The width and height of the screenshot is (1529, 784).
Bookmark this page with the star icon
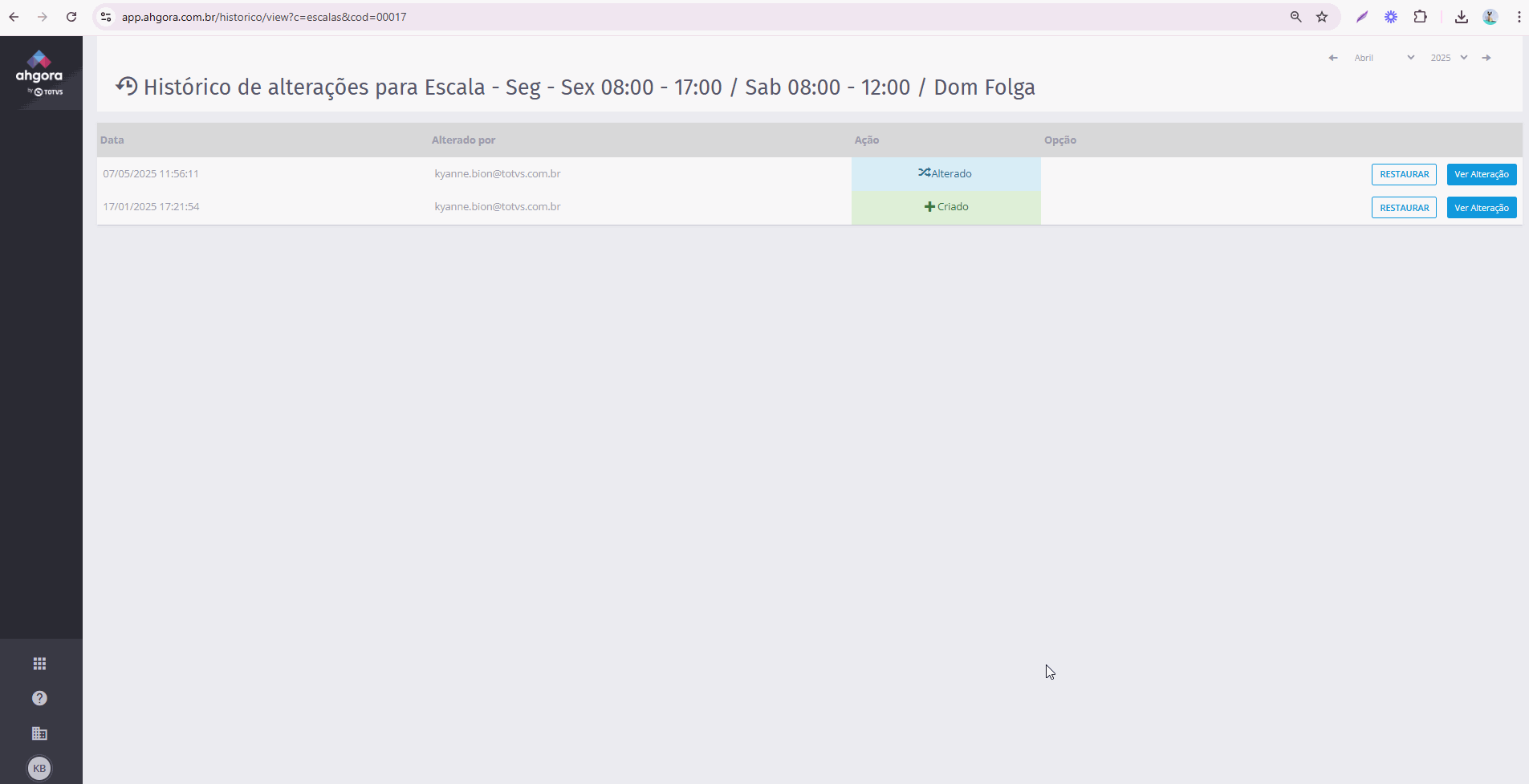click(1322, 17)
